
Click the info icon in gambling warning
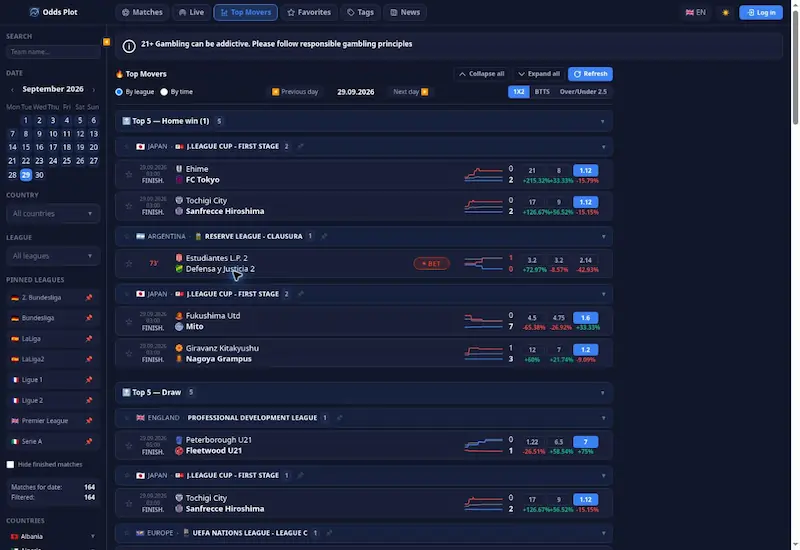129,46
